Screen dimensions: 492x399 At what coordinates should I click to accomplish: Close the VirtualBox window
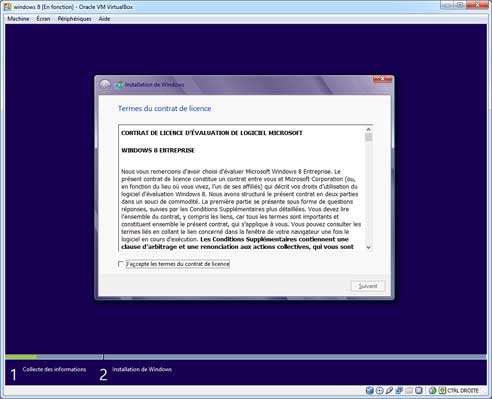[x=478, y=5]
